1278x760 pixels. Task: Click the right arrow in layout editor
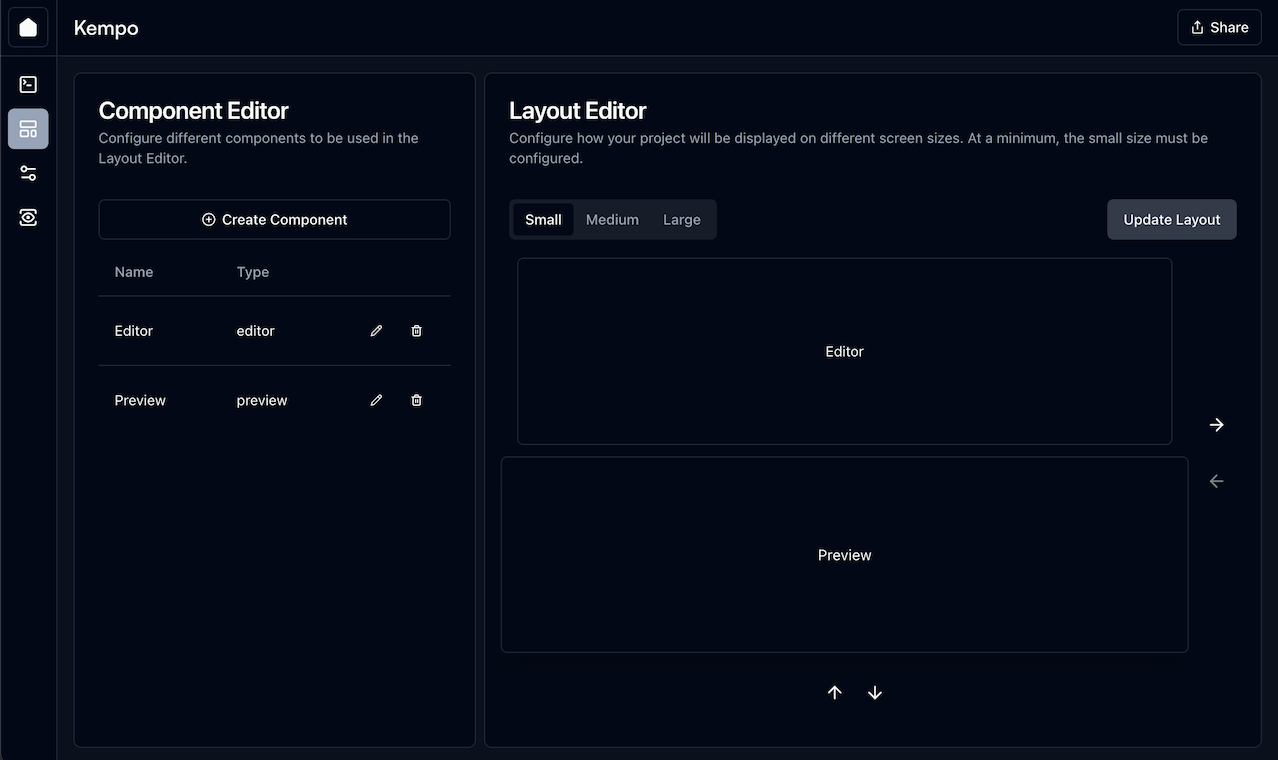(1216, 425)
